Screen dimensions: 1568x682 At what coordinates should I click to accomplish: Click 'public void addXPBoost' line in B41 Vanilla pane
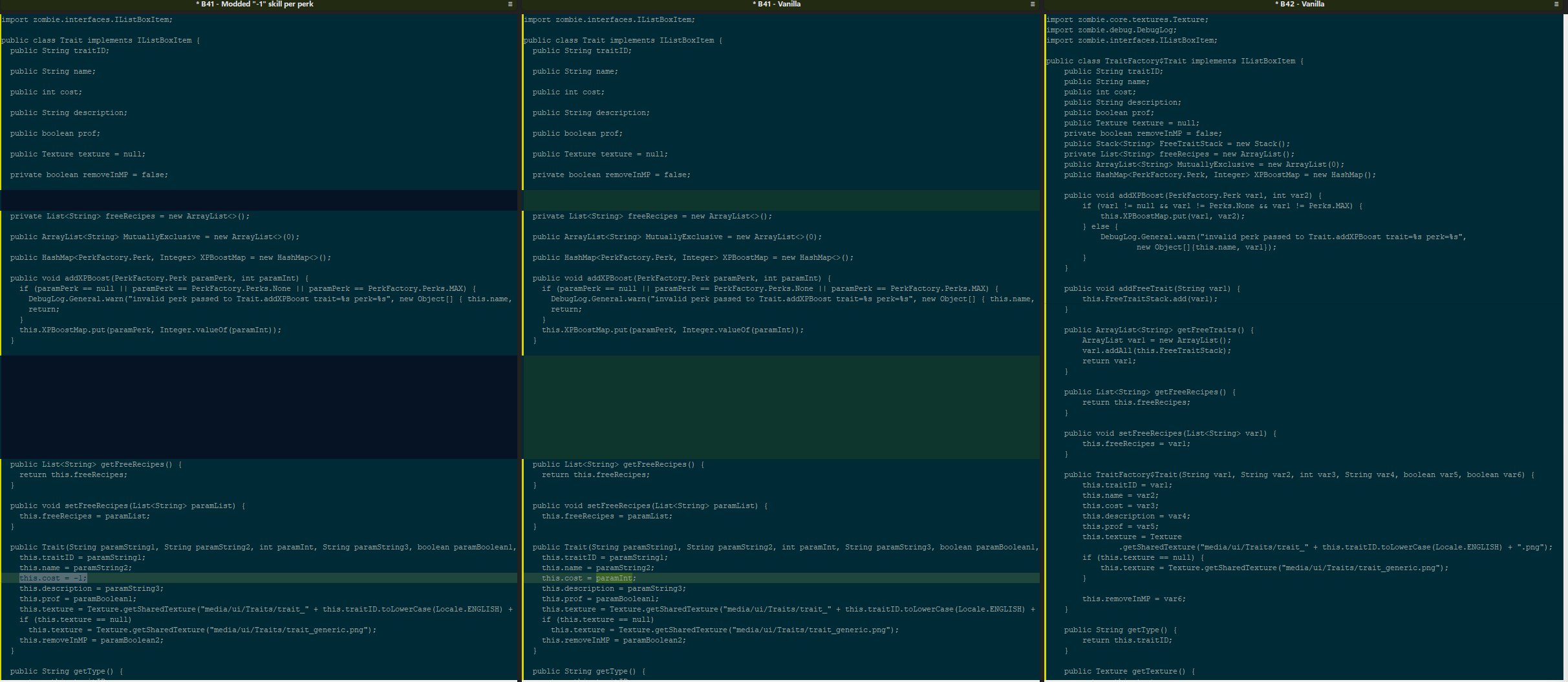[682, 278]
